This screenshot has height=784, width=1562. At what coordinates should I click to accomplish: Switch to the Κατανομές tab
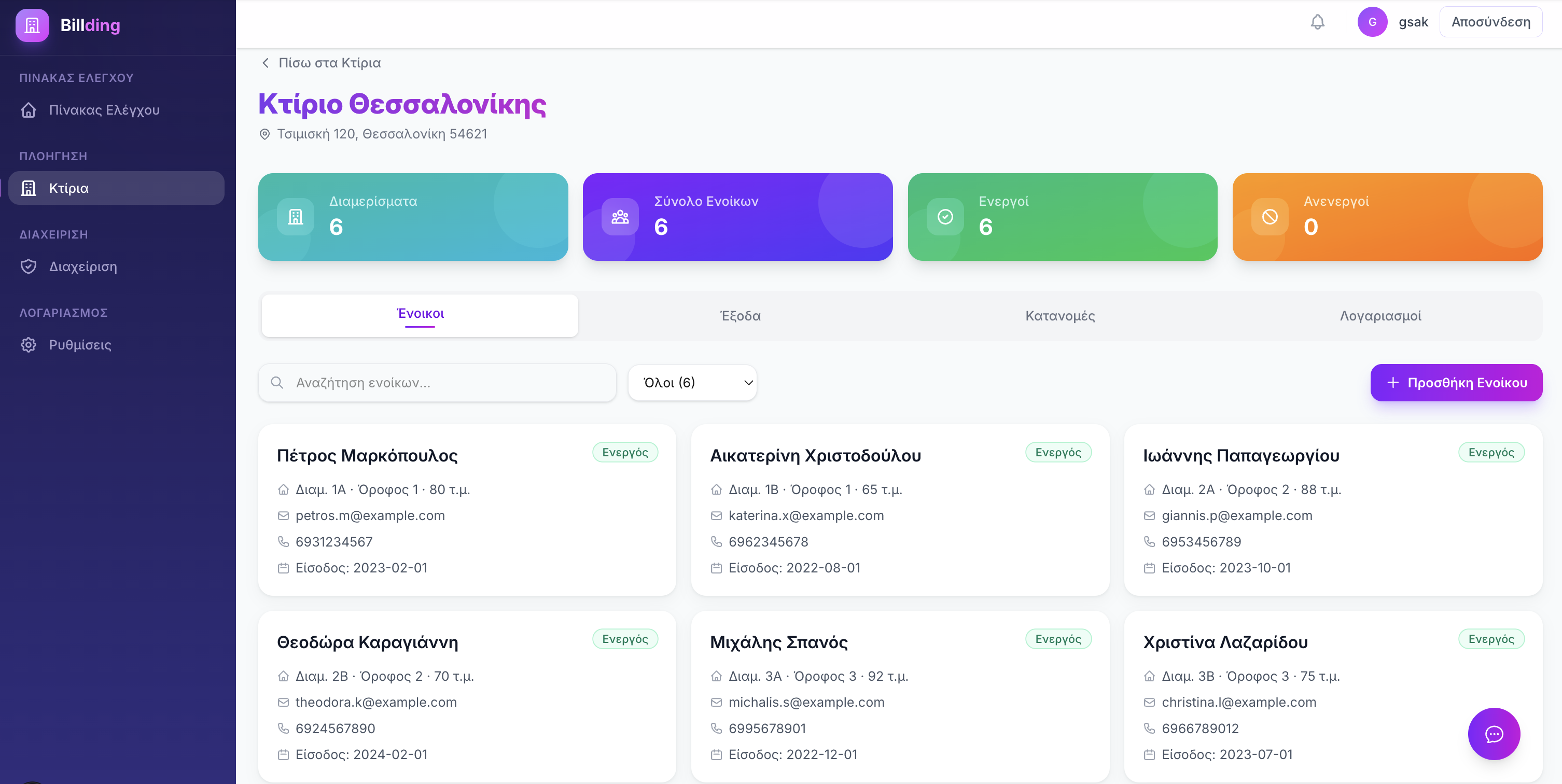click(1060, 316)
